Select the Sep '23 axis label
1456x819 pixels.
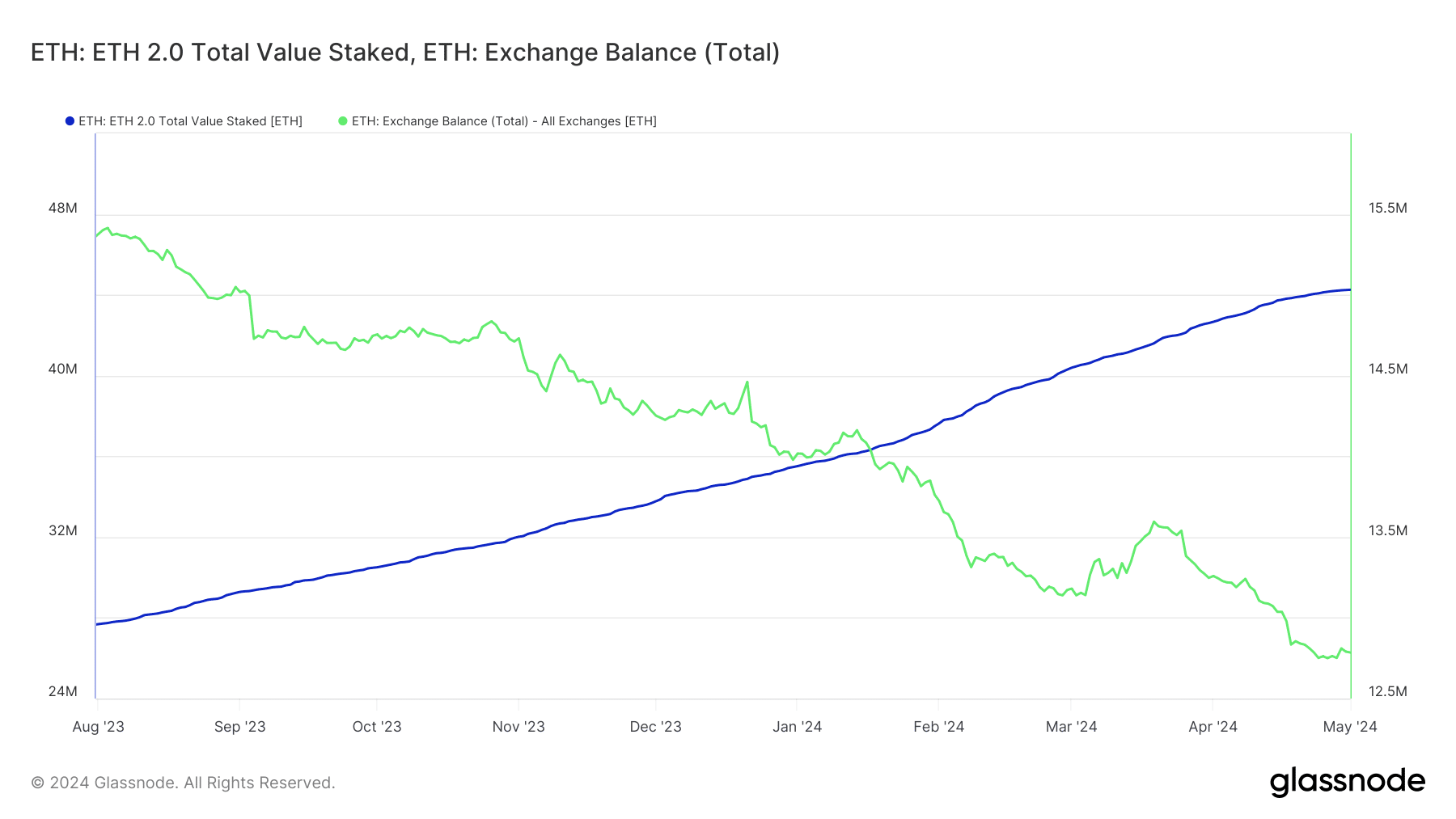click(239, 726)
